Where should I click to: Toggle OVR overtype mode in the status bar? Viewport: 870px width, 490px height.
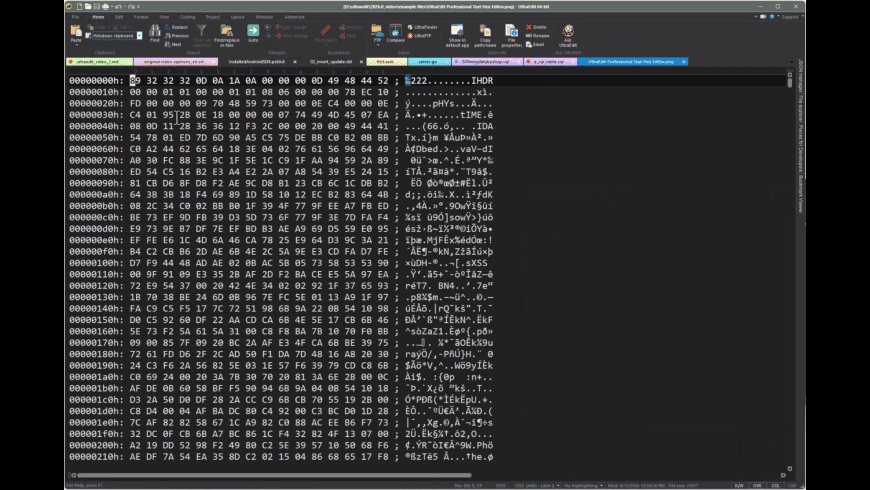click(x=757, y=486)
